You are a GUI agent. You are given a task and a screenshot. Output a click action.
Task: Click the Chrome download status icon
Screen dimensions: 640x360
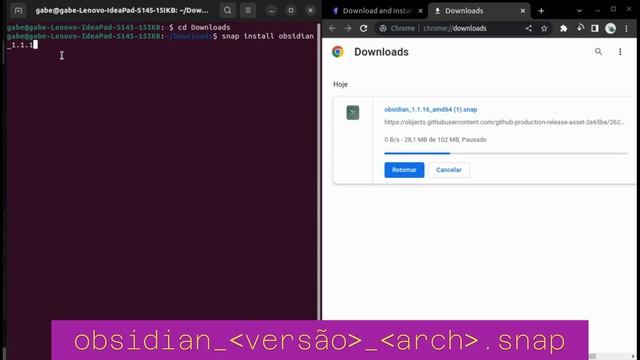[580, 28]
